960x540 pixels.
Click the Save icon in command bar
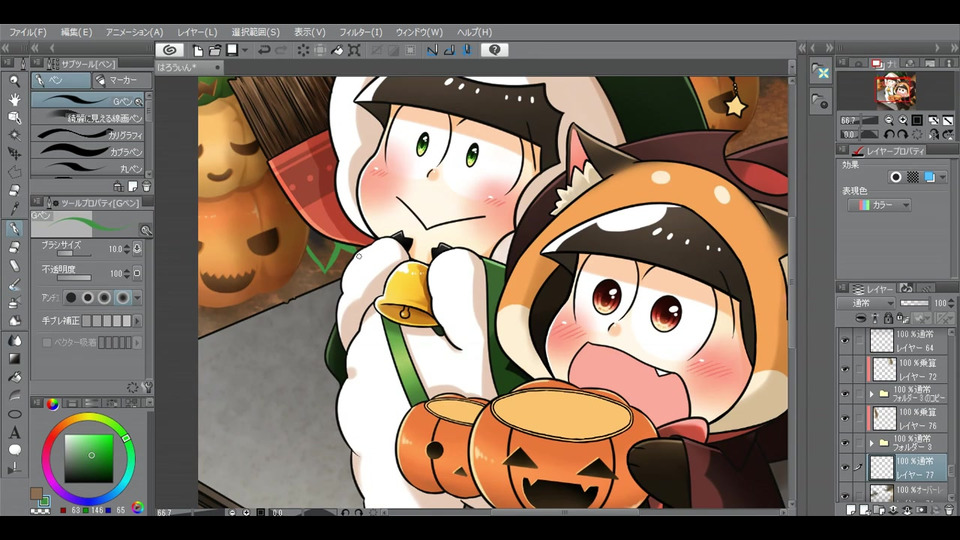(232, 50)
